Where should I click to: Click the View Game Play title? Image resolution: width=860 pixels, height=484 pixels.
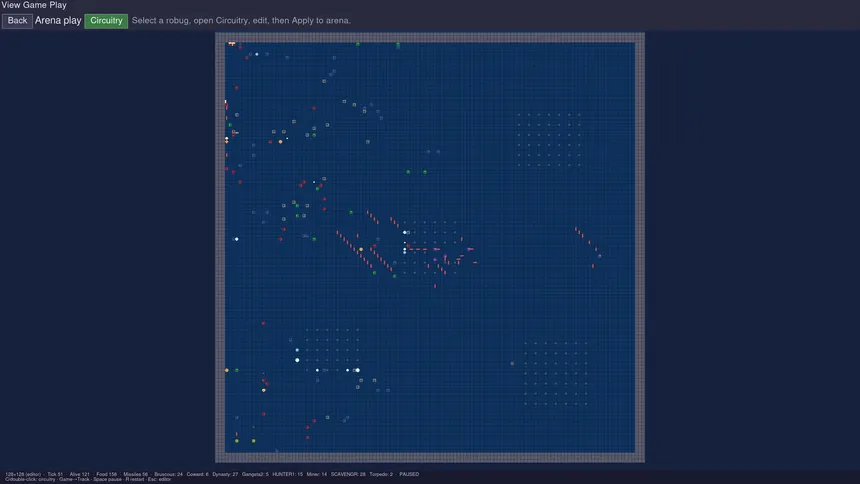pyautogui.click(x=34, y=5)
